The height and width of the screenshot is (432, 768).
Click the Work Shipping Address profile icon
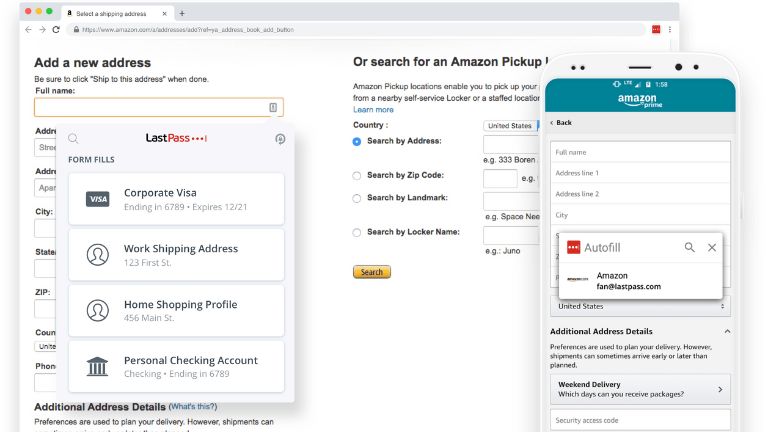click(97, 255)
